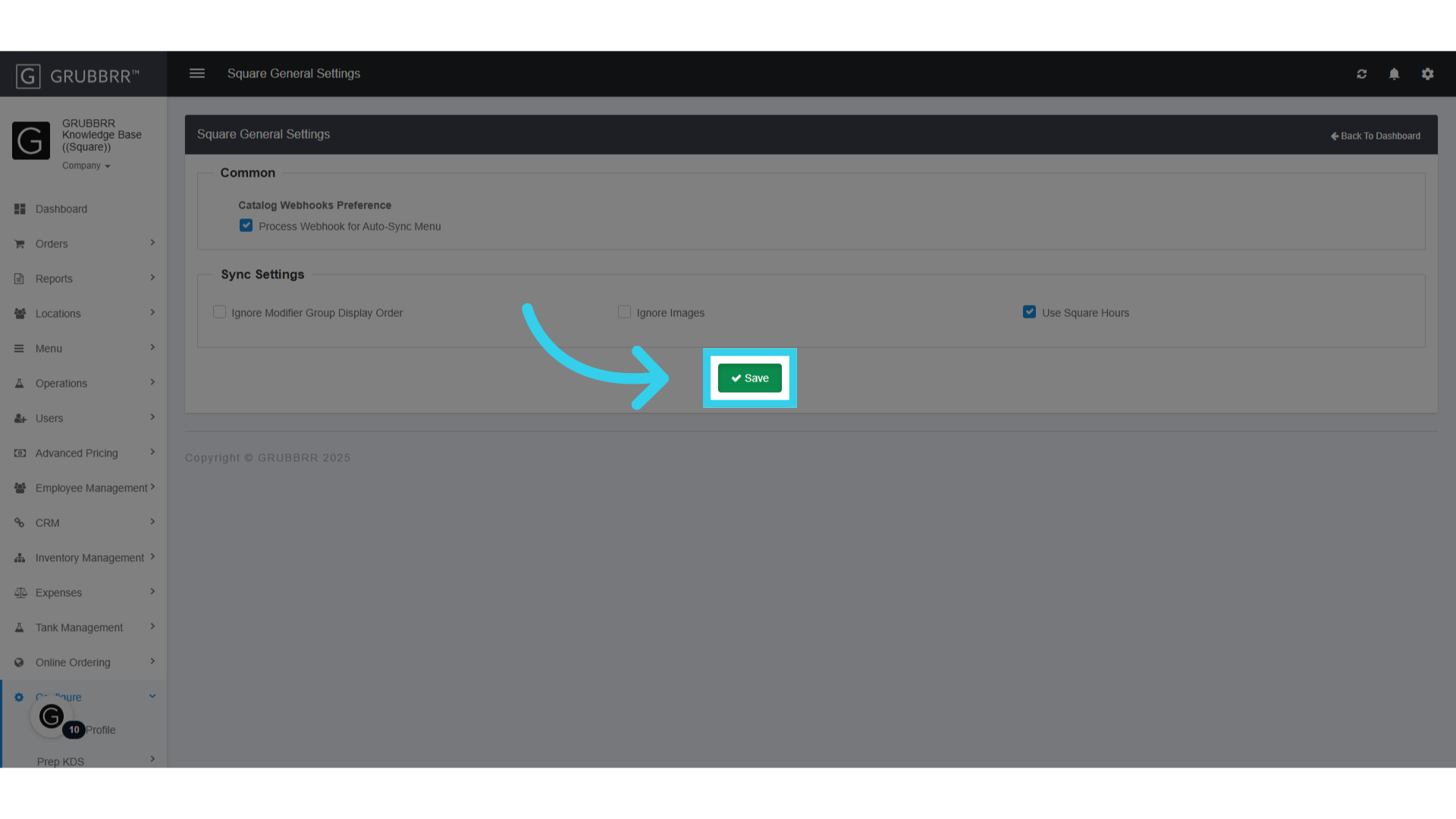Click the Dashboard grid icon
Screen dimensions: 1456x819
[x=20, y=209]
